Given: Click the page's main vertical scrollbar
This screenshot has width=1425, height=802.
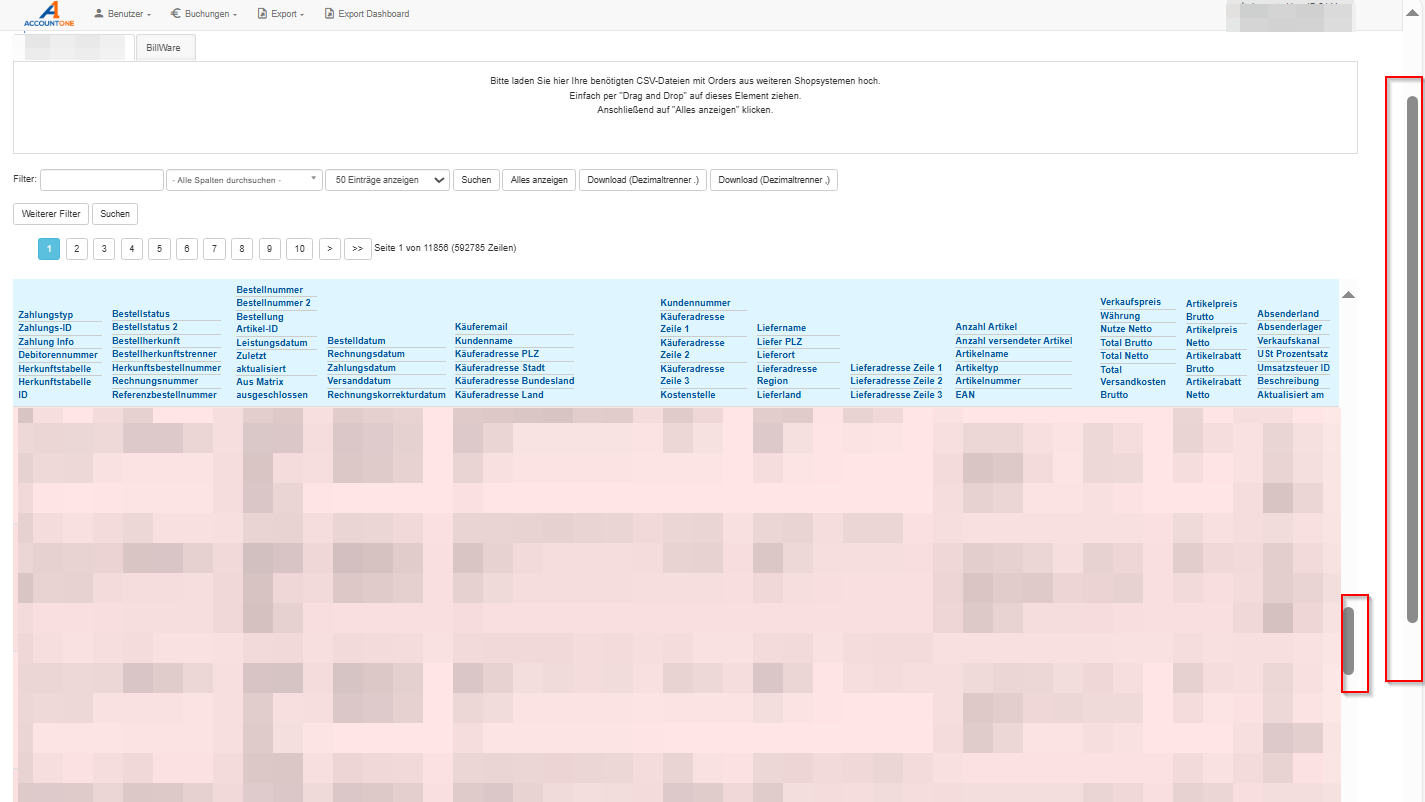Looking at the screenshot, I should coord(1412,360).
